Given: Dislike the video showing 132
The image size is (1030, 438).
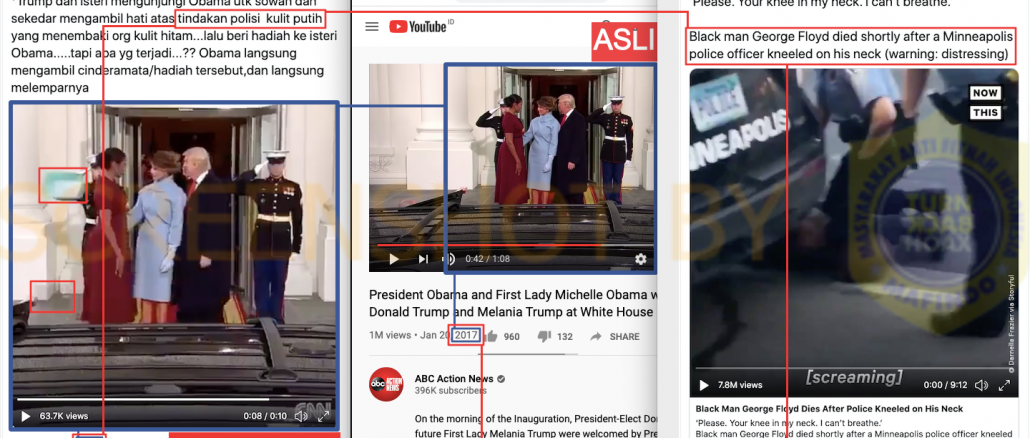Looking at the screenshot, I should click(555, 336).
